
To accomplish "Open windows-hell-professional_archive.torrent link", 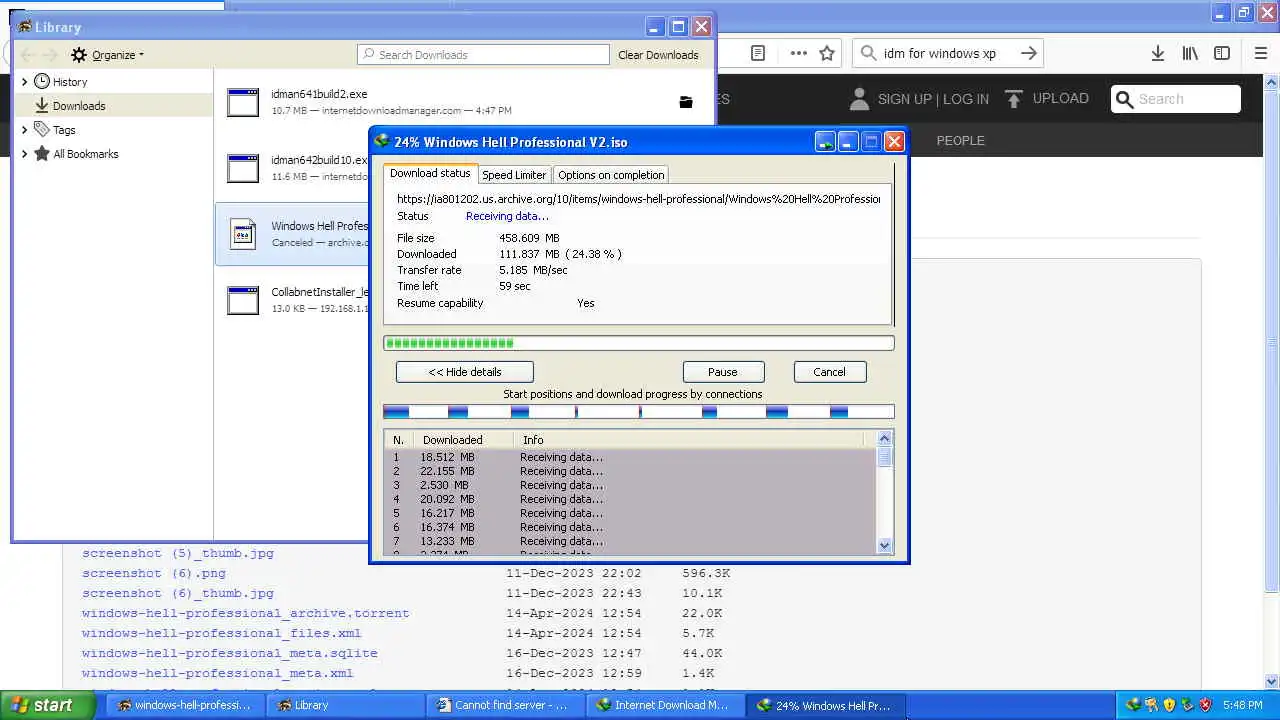I will click(245, 613).
